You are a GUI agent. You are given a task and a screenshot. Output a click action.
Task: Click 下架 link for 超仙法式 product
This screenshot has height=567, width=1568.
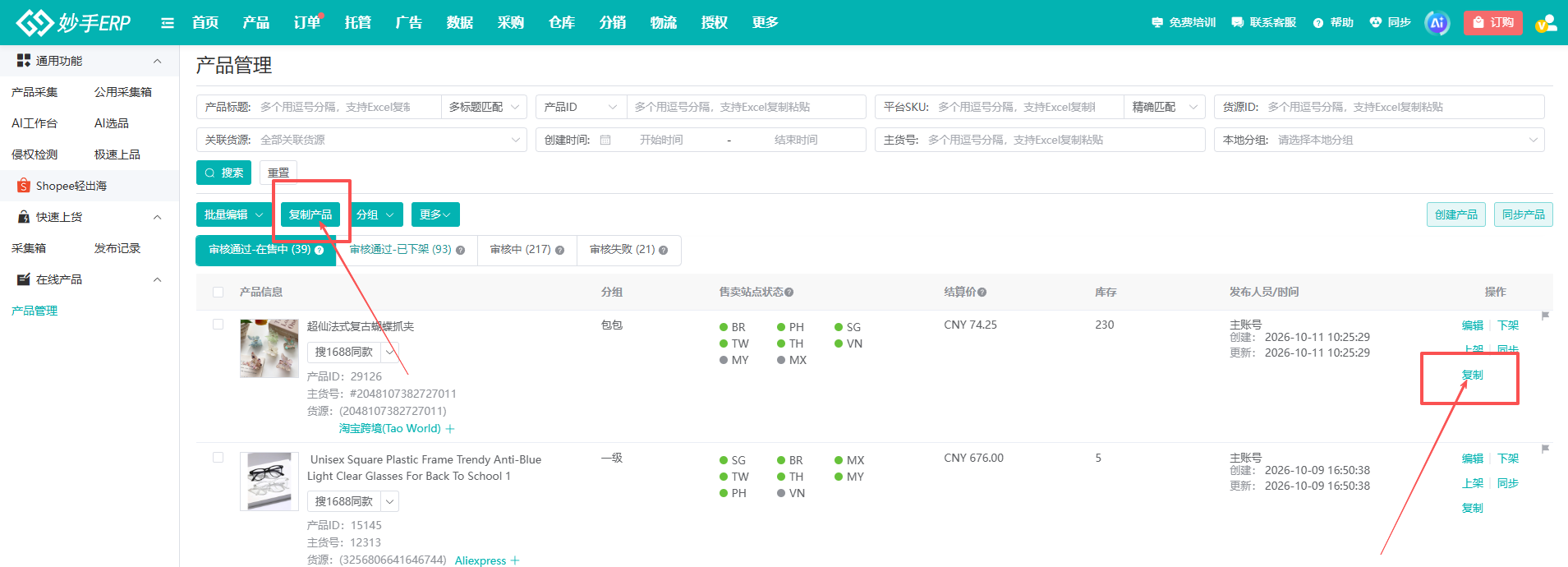pyautogui.click(x=1508, y=325)
